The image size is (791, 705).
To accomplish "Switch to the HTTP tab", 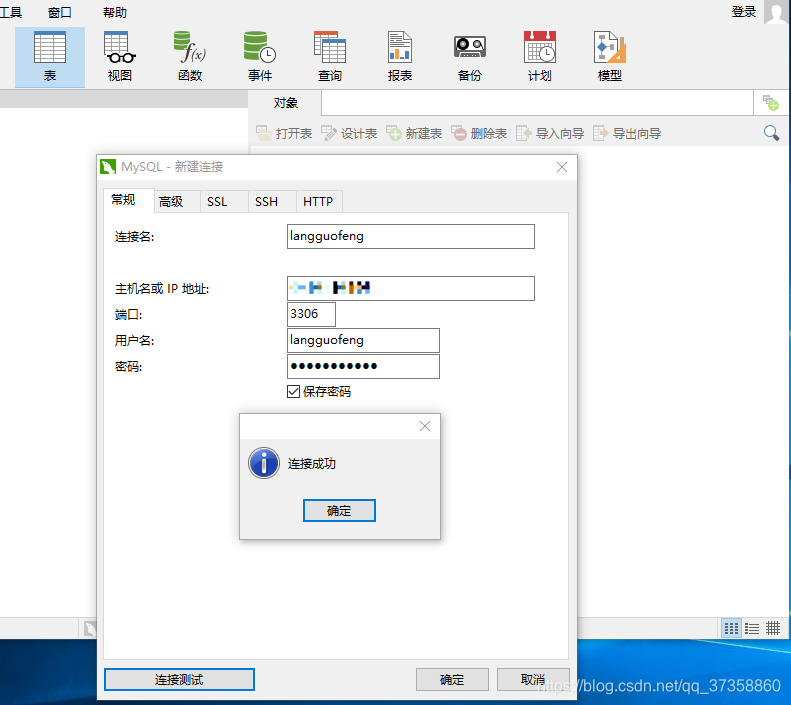I will coord(318,202).
